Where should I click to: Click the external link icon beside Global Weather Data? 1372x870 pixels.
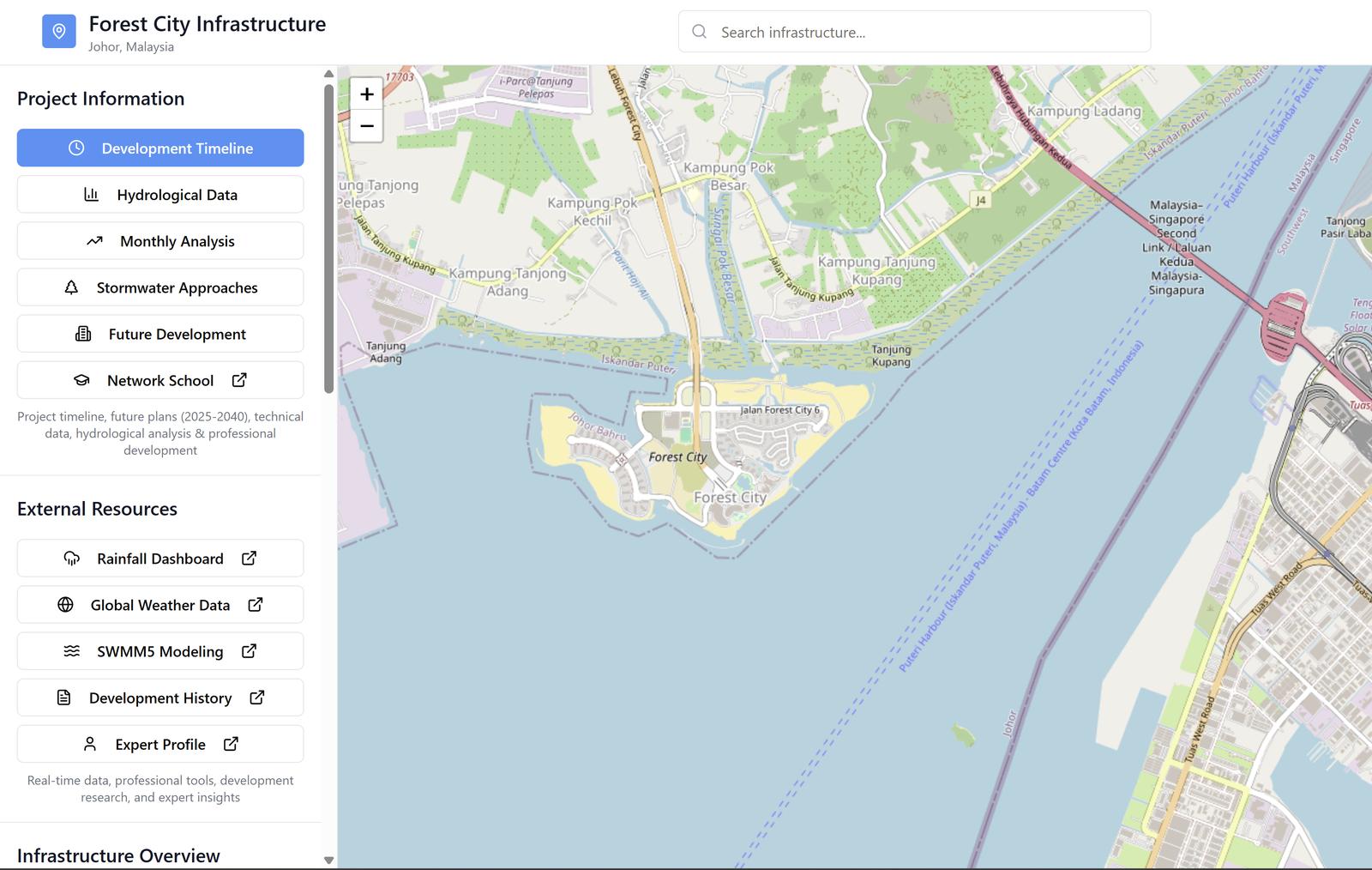click(x=256, y=604)
